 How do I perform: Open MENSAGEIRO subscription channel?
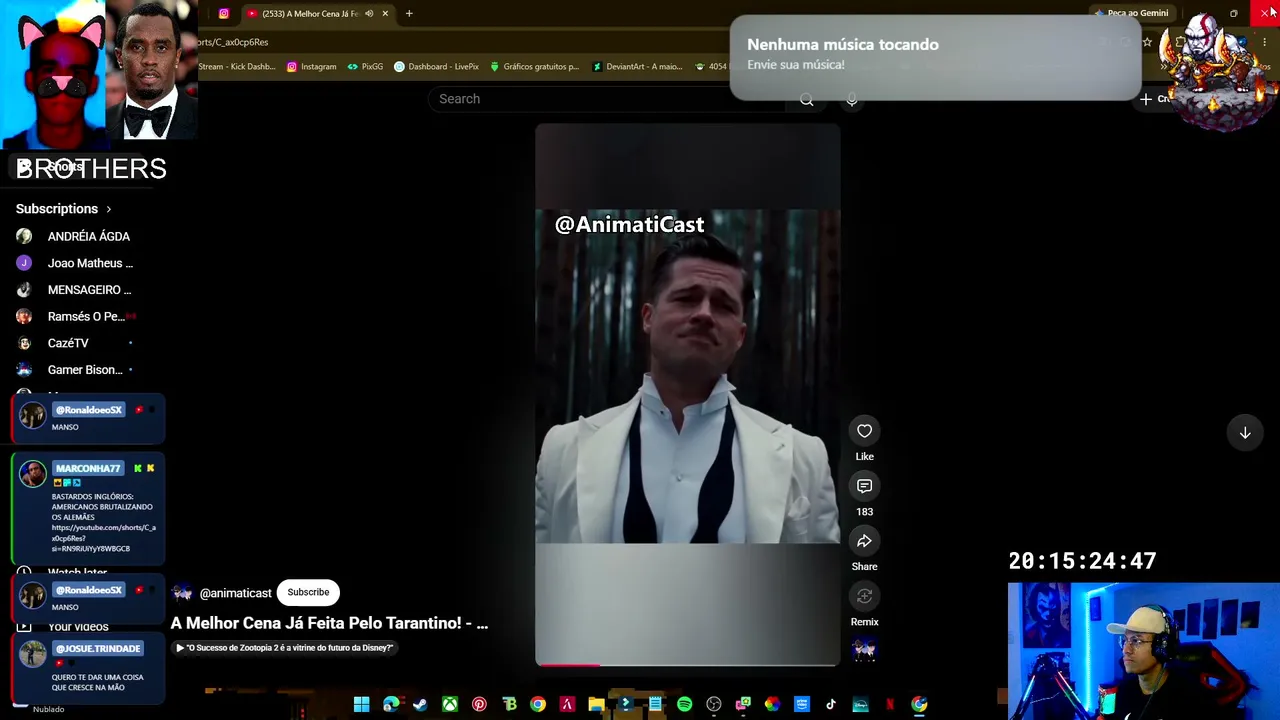point(88,290)
